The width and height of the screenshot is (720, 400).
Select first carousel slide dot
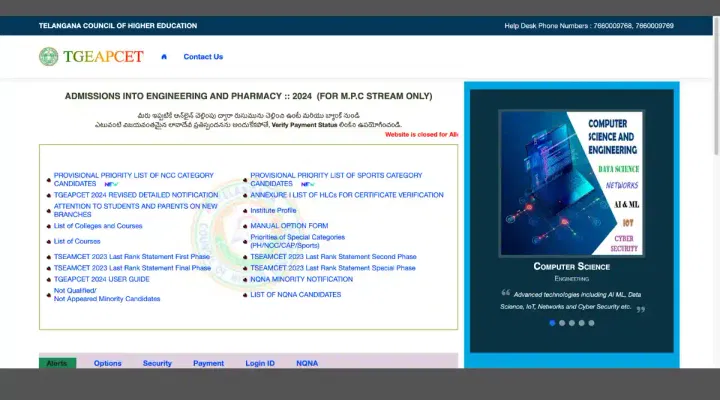coord(552,323)
